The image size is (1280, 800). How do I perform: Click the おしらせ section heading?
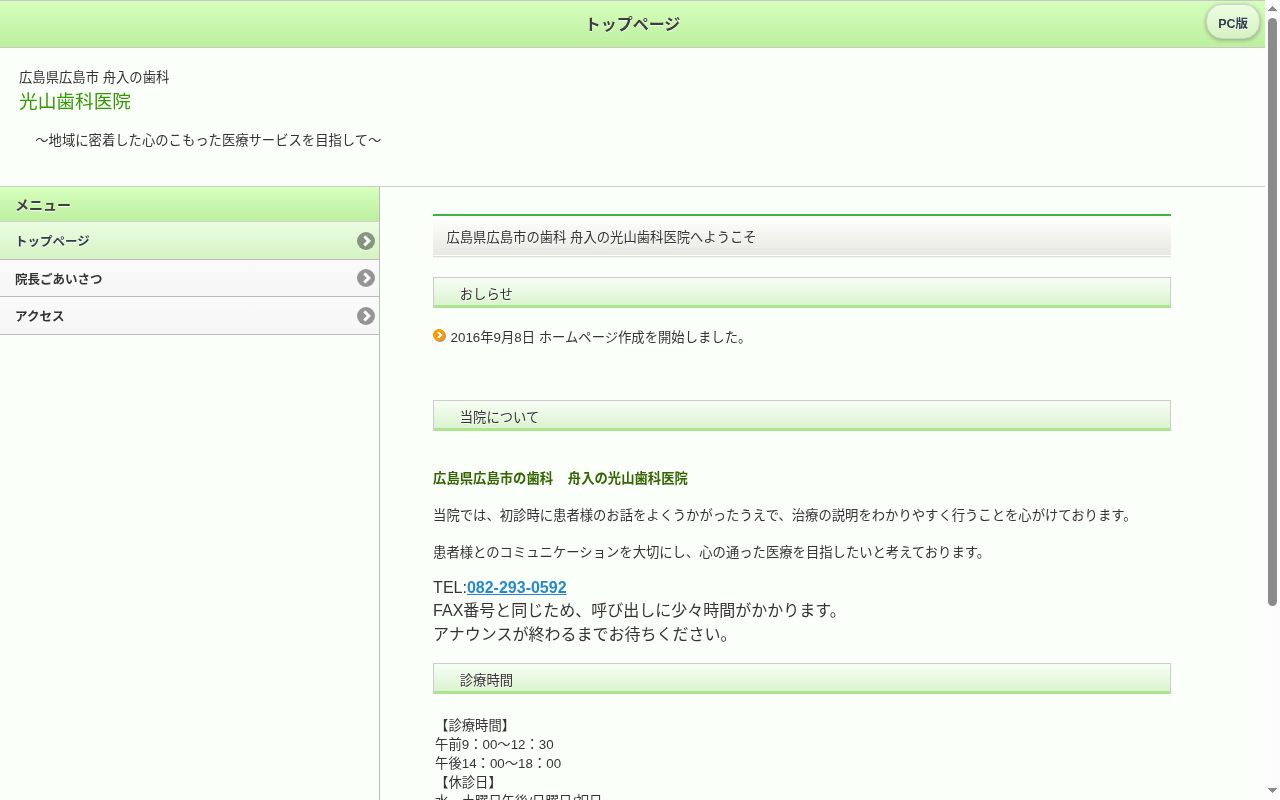coord(801,293)
